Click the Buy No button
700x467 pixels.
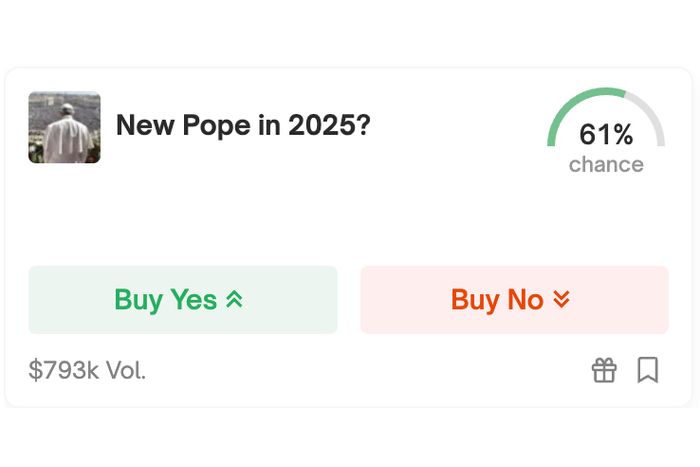(x=514, y=300)
